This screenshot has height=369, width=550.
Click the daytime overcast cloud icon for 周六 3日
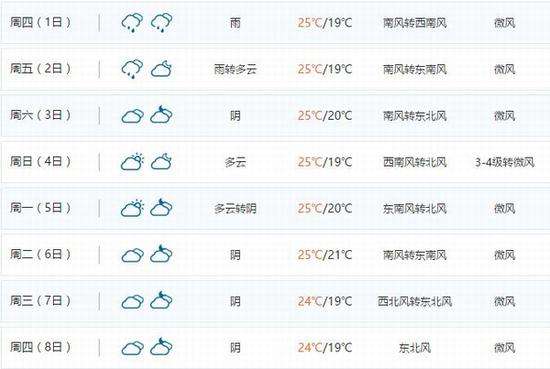133,115
